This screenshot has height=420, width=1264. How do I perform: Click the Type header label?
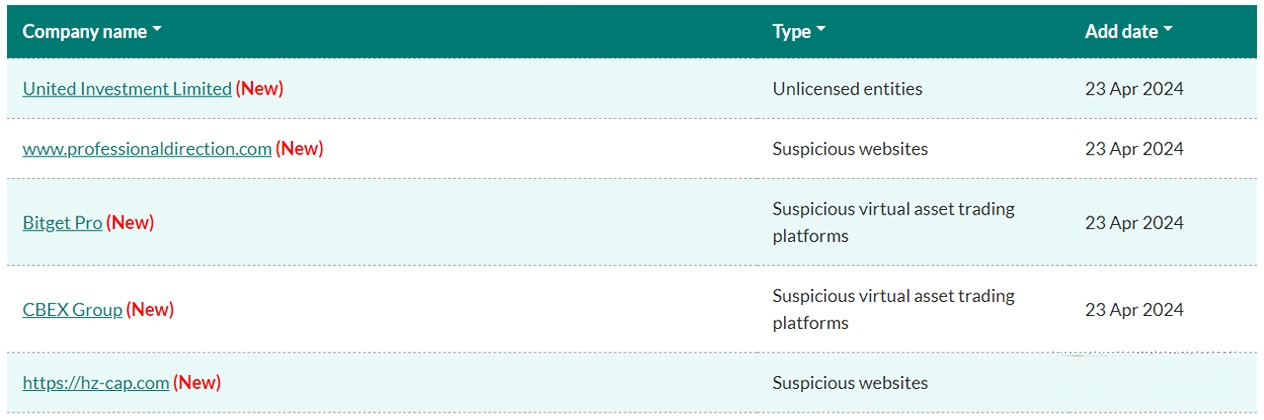pyautogui.click(x=791, y=31)
